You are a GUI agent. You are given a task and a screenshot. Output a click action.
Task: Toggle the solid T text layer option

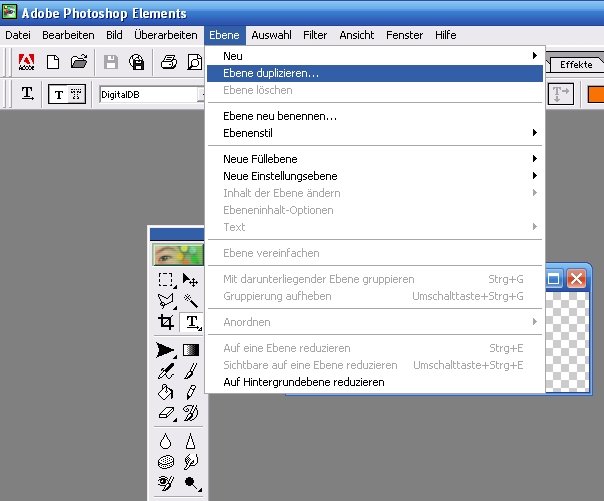point(59,94)
